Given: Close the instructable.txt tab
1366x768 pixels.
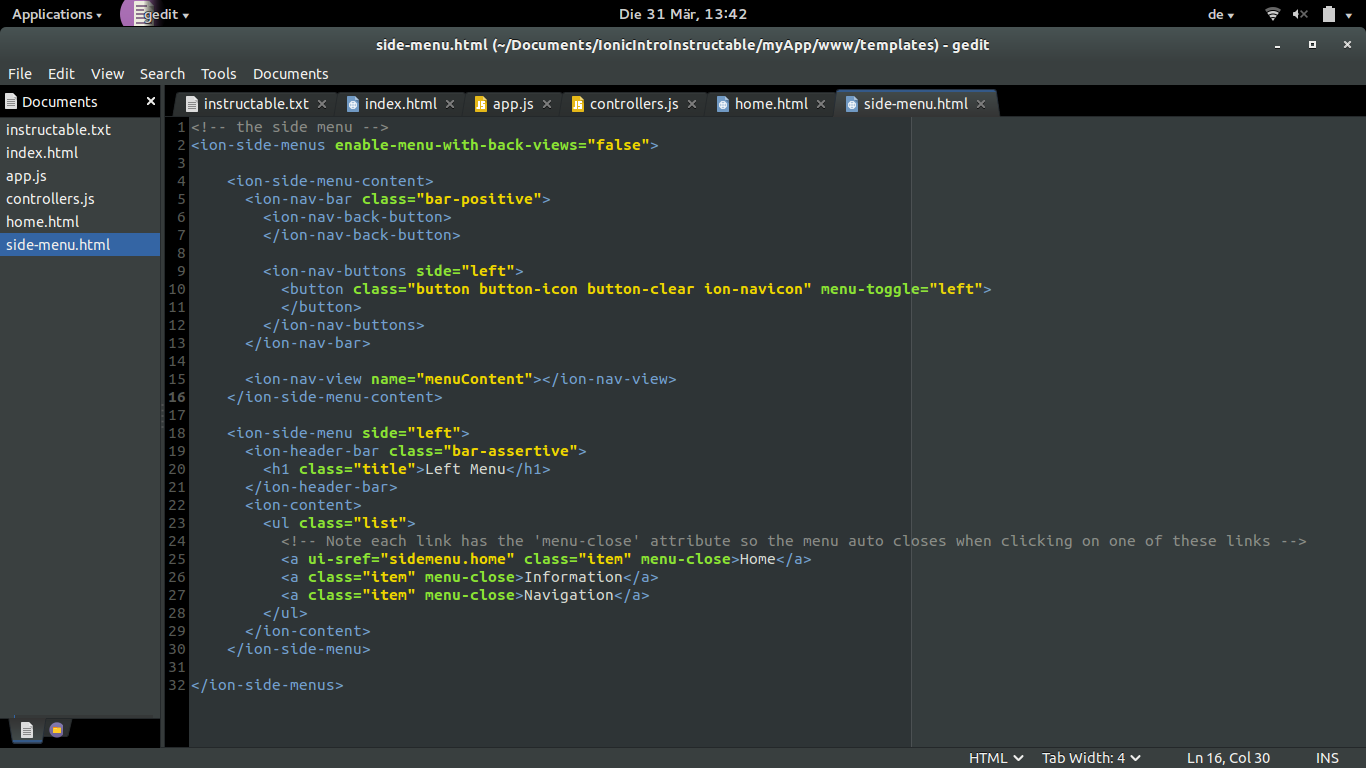Looking at the screenshot, I should [322, 104].
